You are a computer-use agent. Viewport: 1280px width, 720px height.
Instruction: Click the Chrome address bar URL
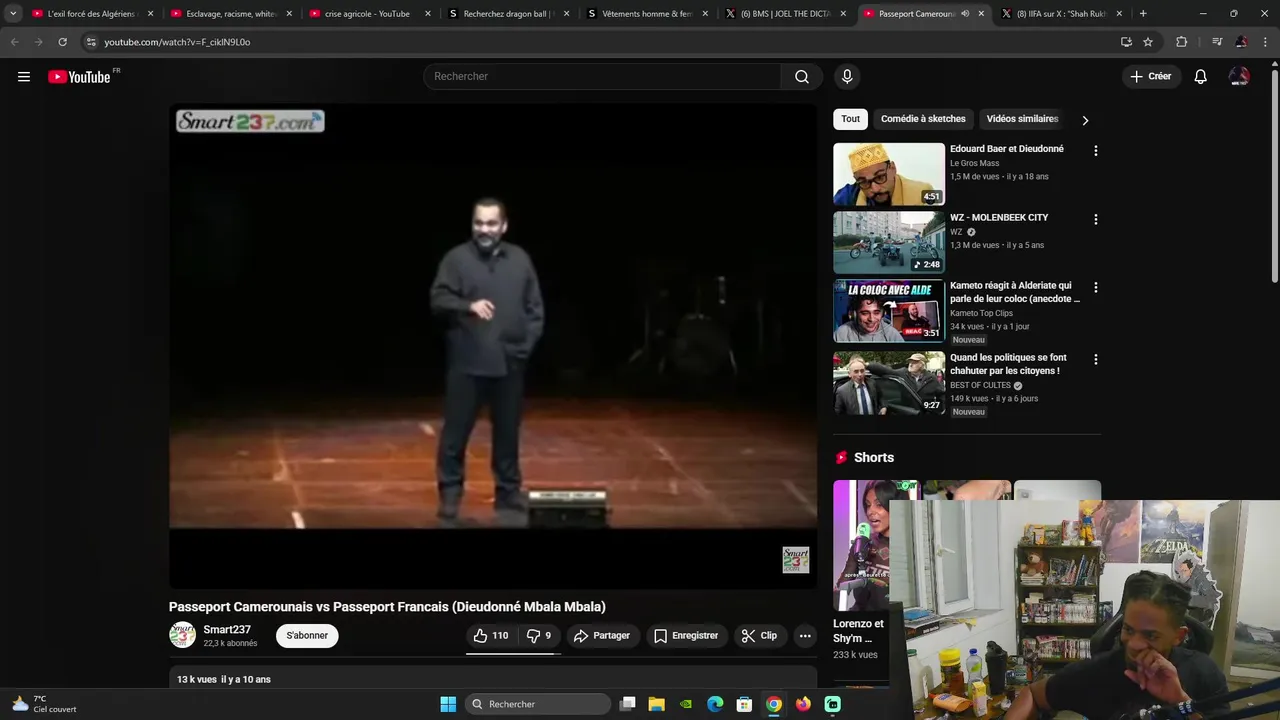coord(177,42)
